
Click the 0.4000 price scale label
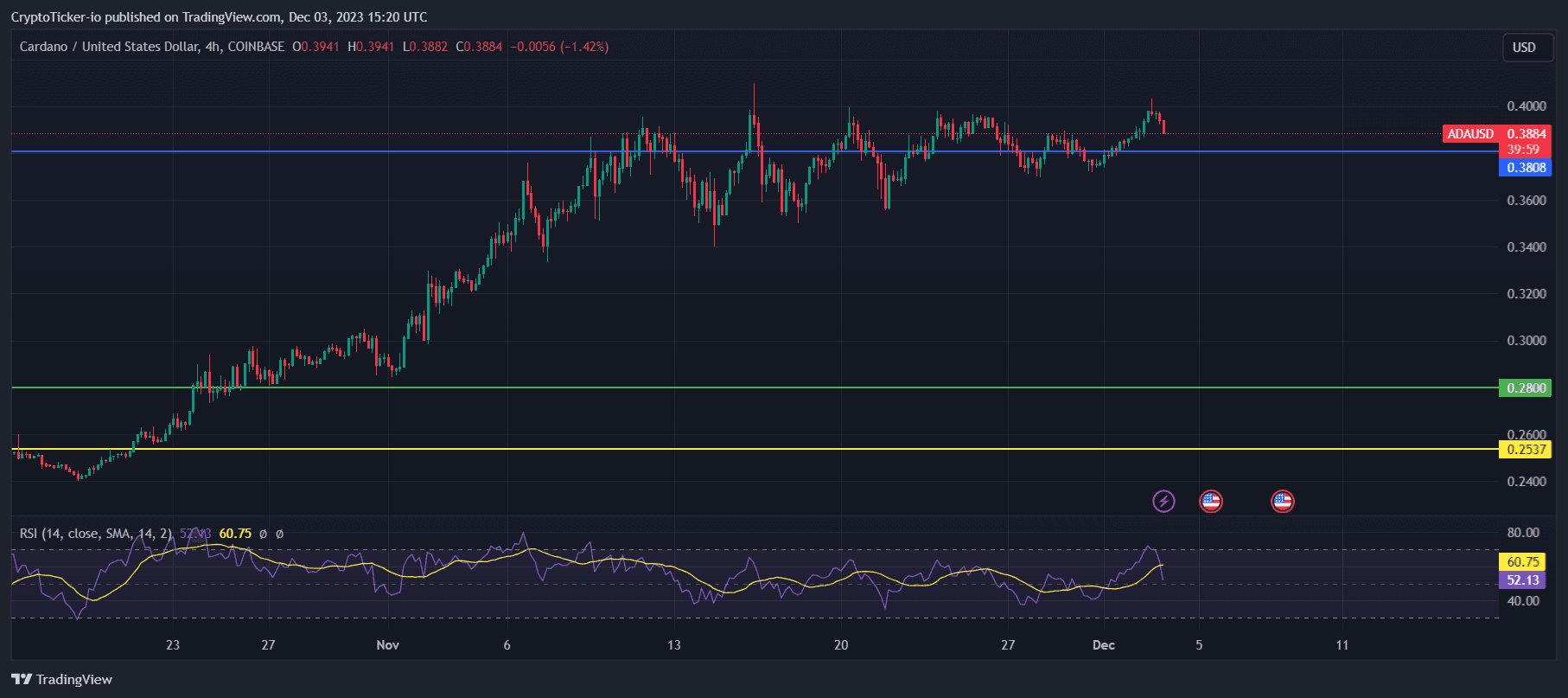click(1526, 106)
